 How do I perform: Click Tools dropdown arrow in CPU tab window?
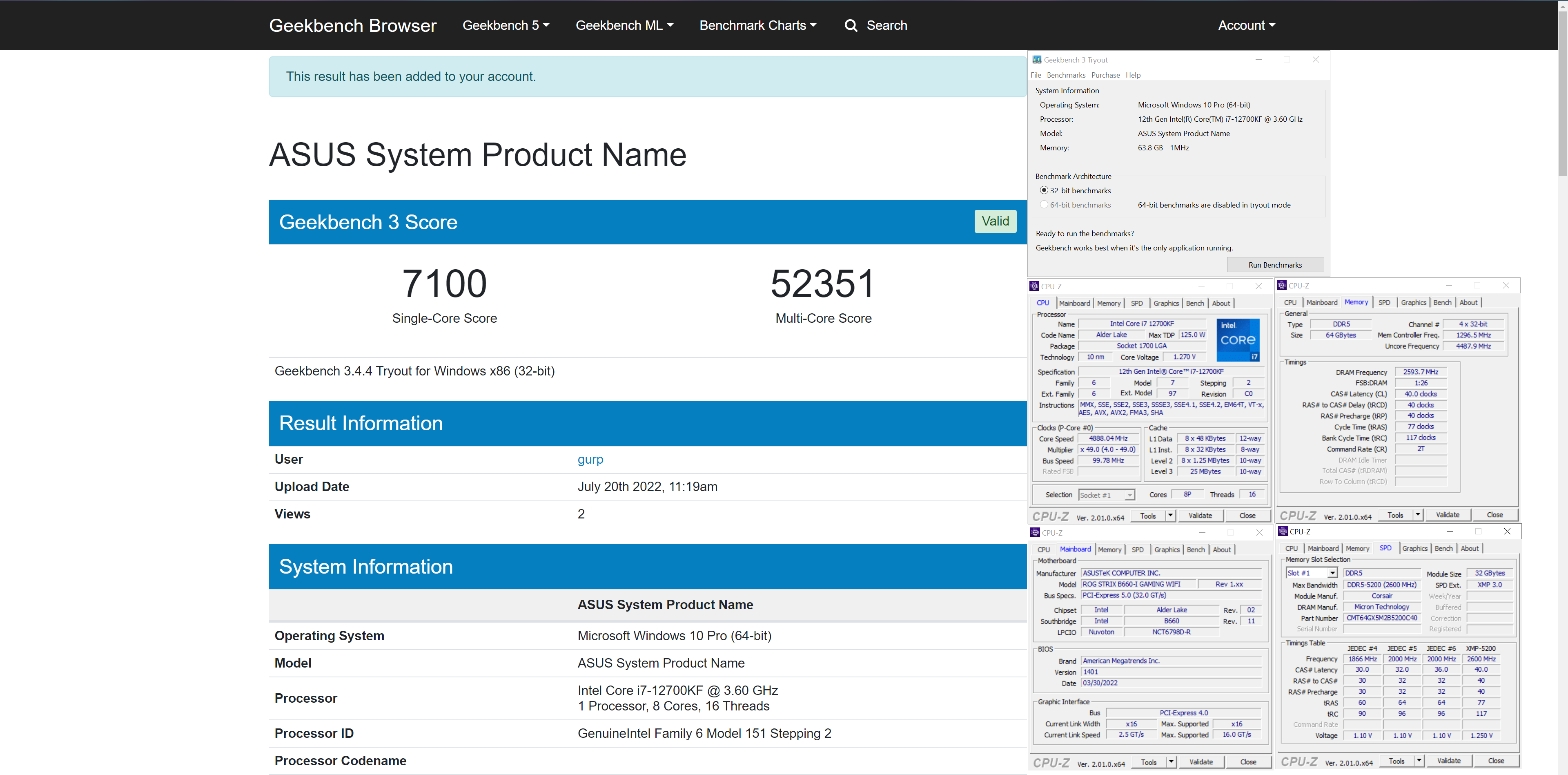1170,516
